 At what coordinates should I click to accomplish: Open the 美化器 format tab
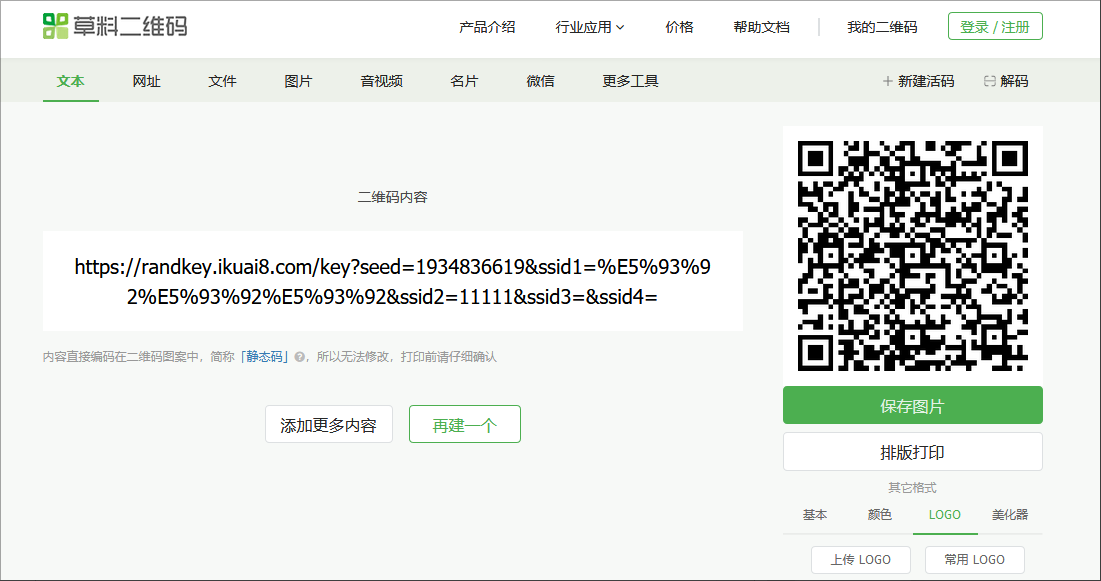1010,515
